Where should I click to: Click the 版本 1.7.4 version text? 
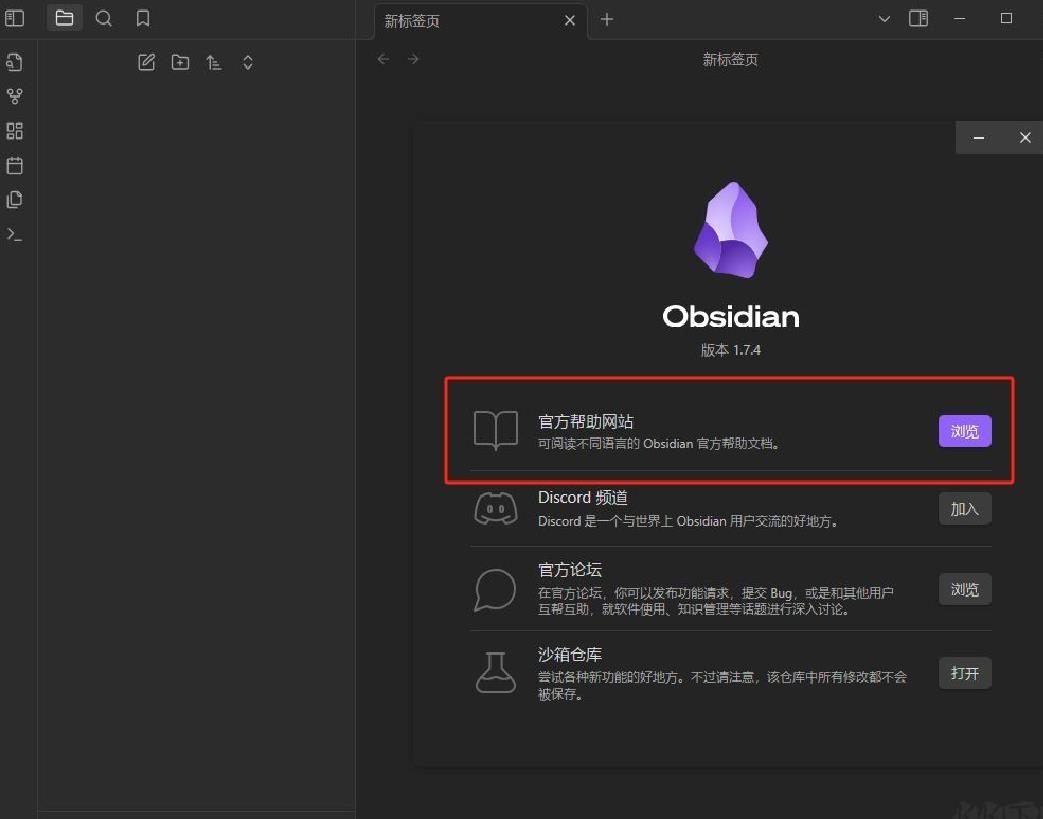pos(730,350)
